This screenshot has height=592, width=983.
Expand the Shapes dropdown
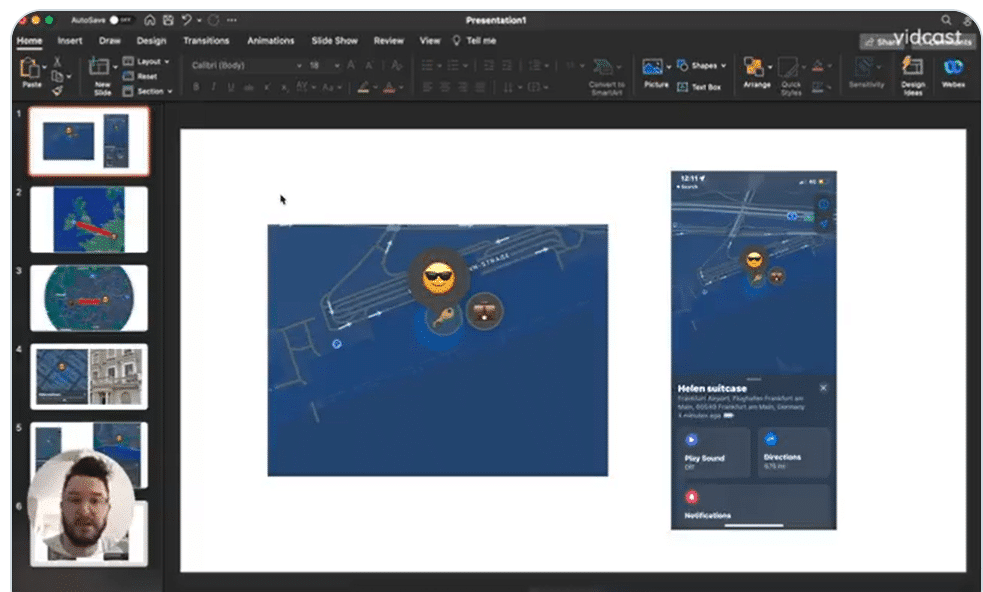pos(722,64)
